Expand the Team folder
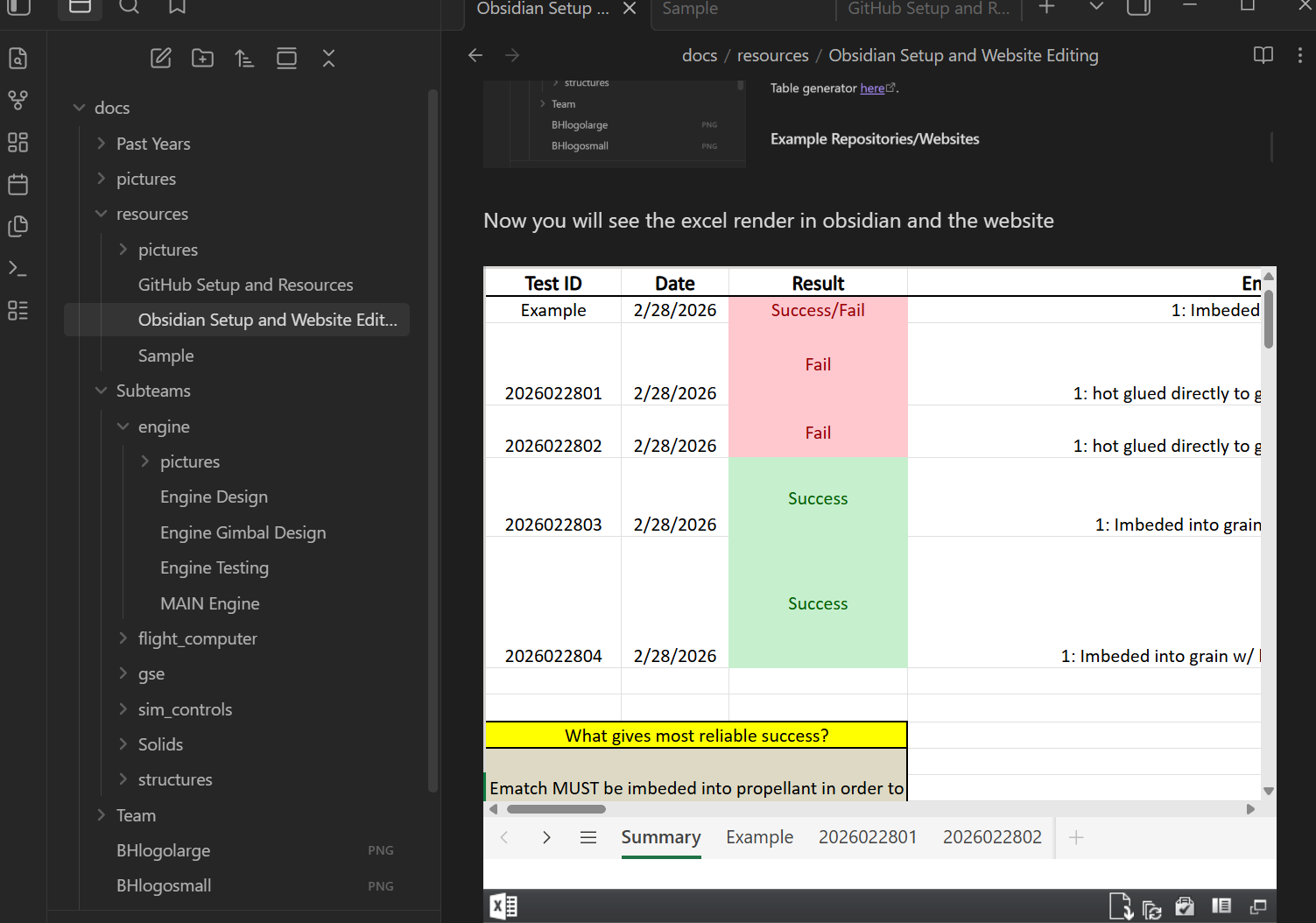1316x923 pixels. 101,815
